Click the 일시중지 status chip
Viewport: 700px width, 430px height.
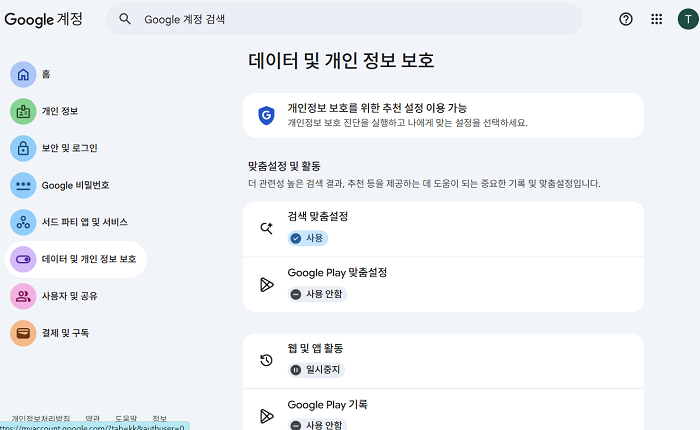[316, 370]
